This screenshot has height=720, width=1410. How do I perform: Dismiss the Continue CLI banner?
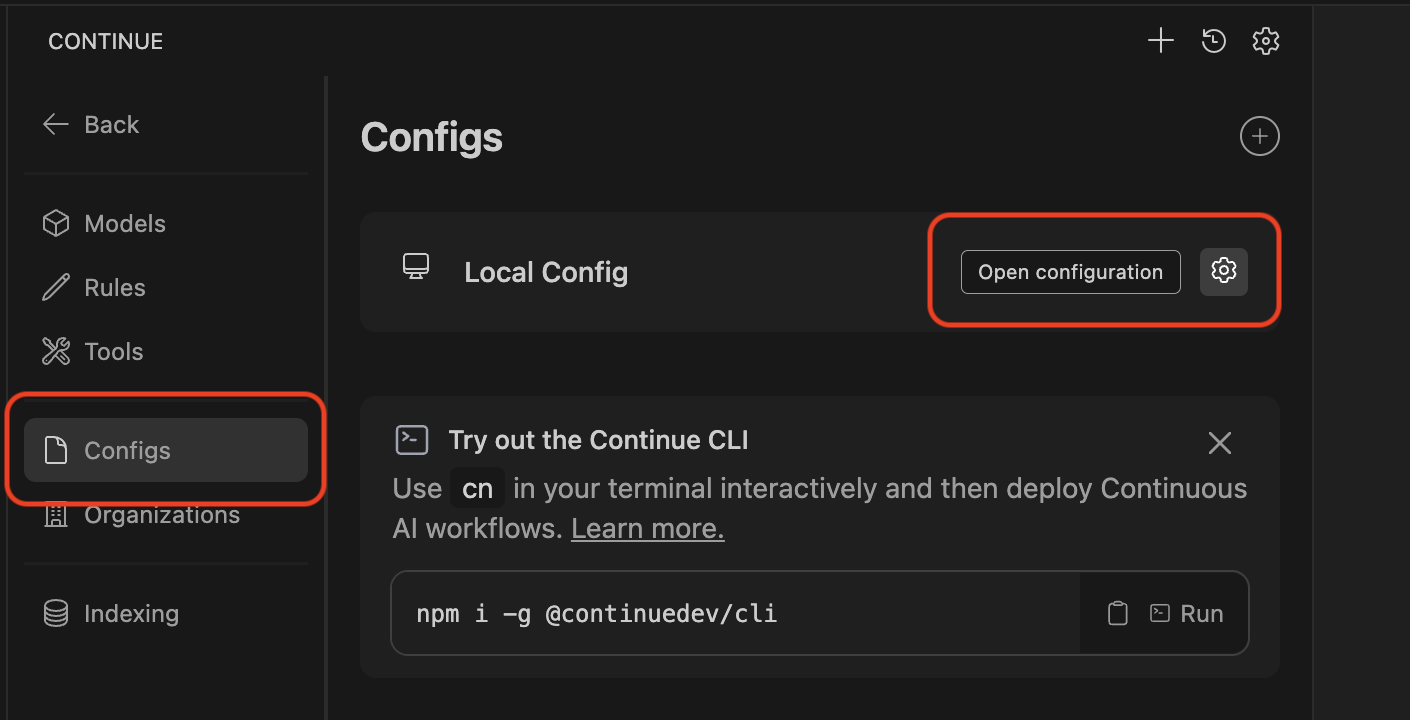(x=1219, y=443)
